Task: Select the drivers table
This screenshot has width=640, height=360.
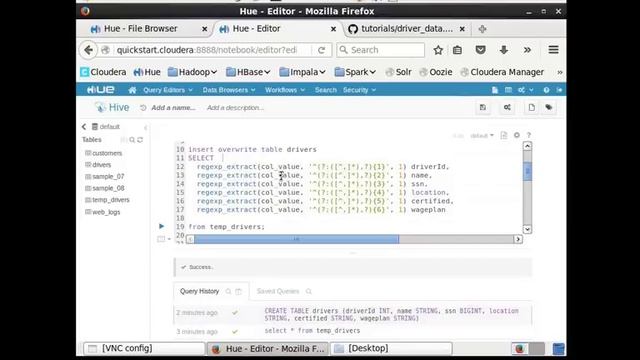Action: [x=102, y=165]
